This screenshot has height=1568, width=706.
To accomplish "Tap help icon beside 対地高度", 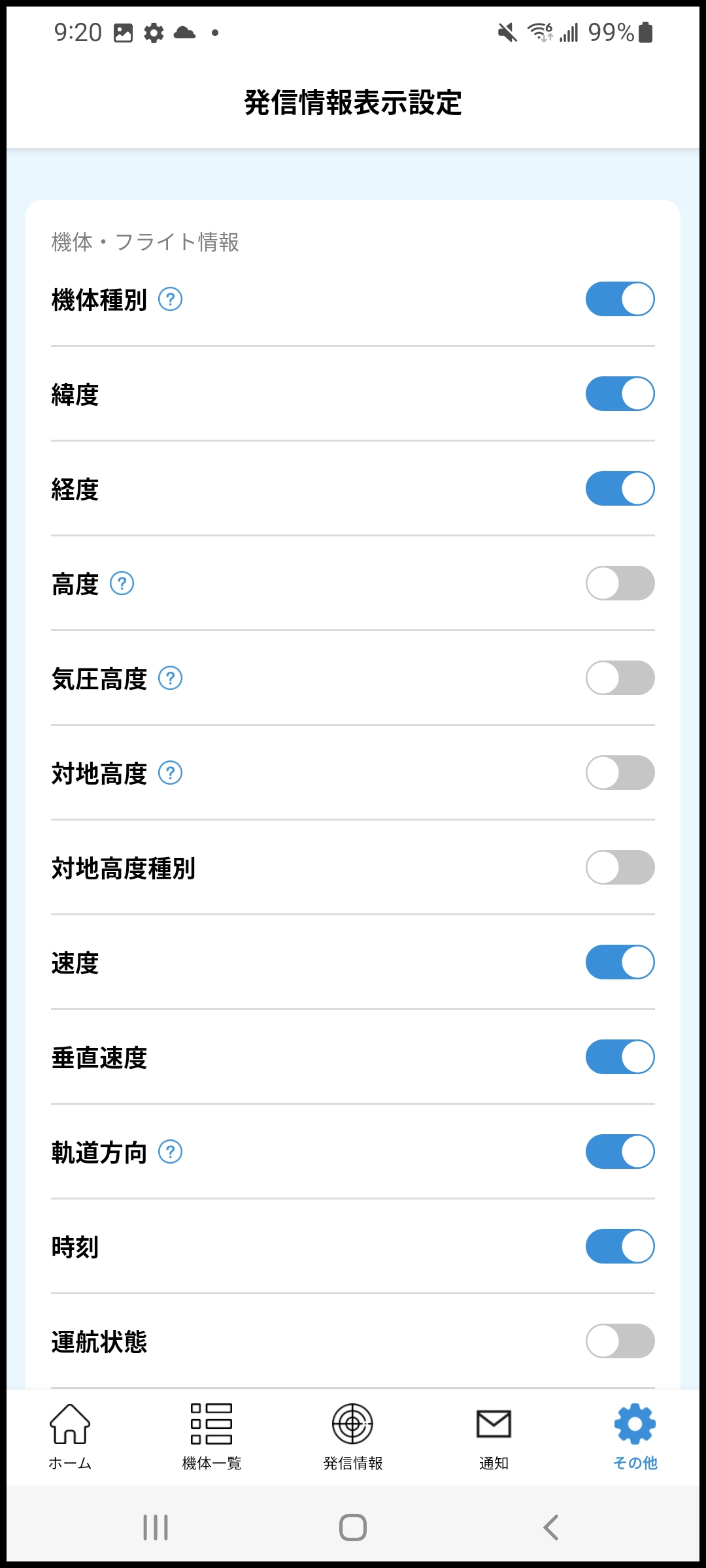I will point(171,773).
